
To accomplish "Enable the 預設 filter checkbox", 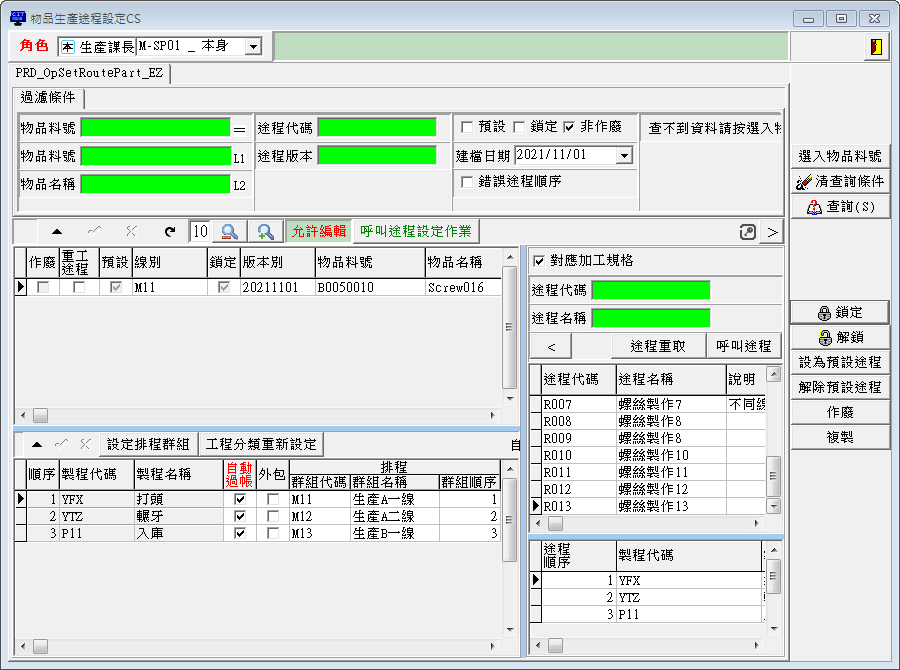I will pos(467,127).
